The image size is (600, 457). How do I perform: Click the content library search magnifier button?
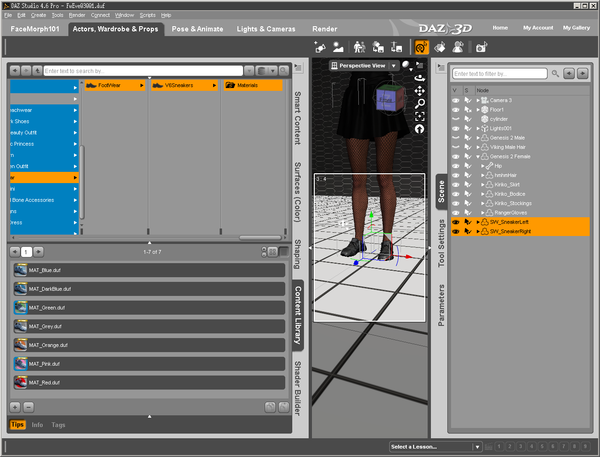pos(284,71)
